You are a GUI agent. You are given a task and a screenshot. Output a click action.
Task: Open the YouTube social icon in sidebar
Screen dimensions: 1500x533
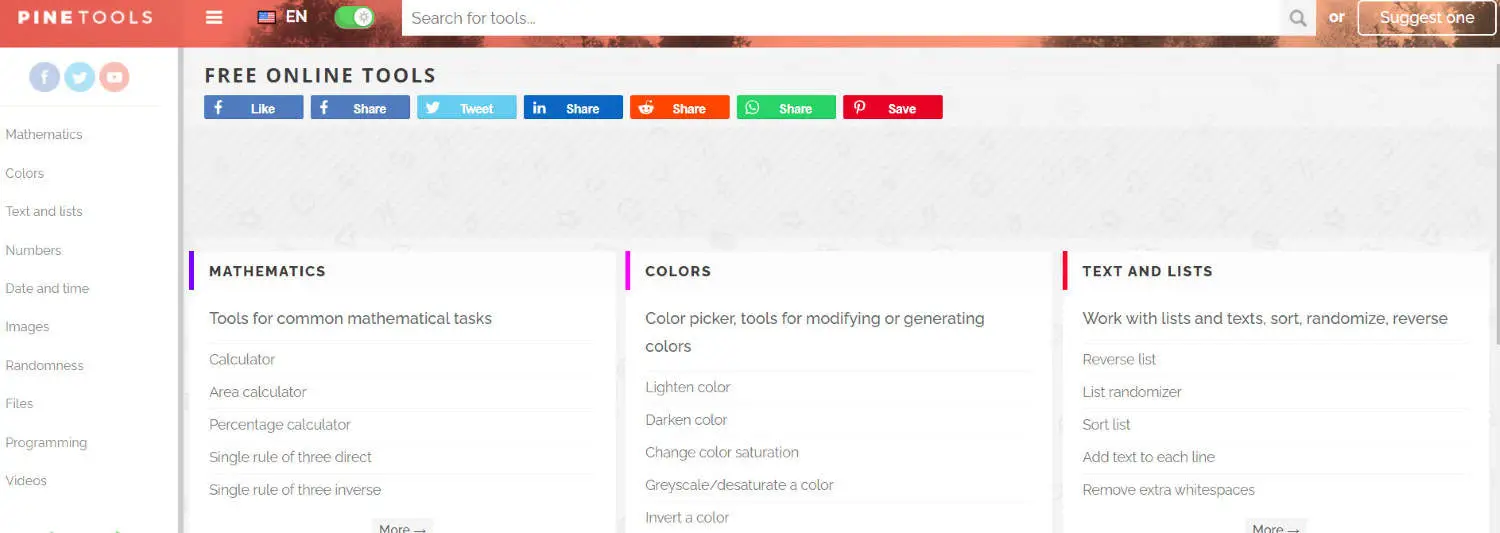pos(114,77)
